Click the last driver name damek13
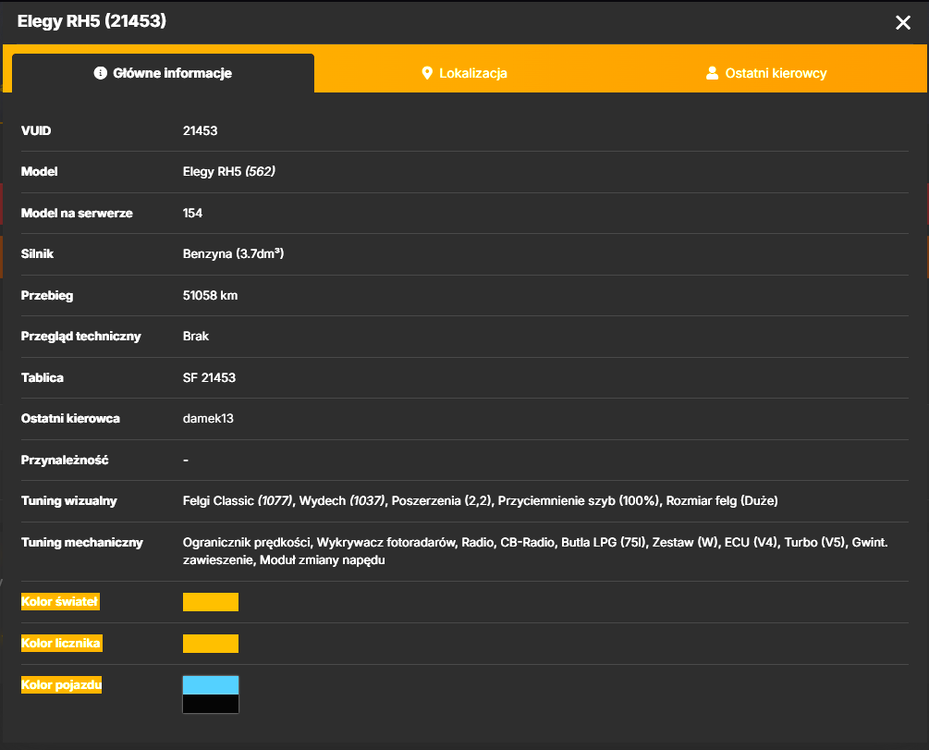Viewport: 929px width, 750px height. click(208, 418)
